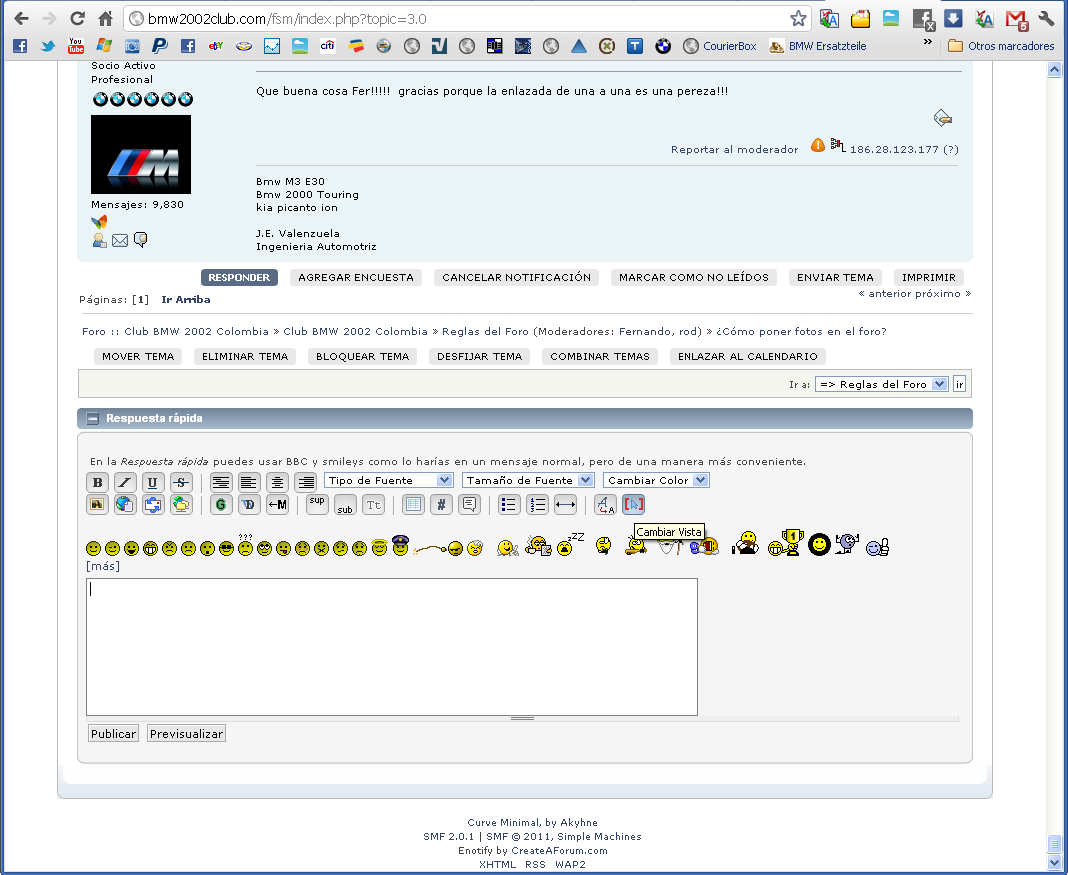Open the YouTube bookmark
Viewport: 1068px width, 875px height.
pos(76,46)
